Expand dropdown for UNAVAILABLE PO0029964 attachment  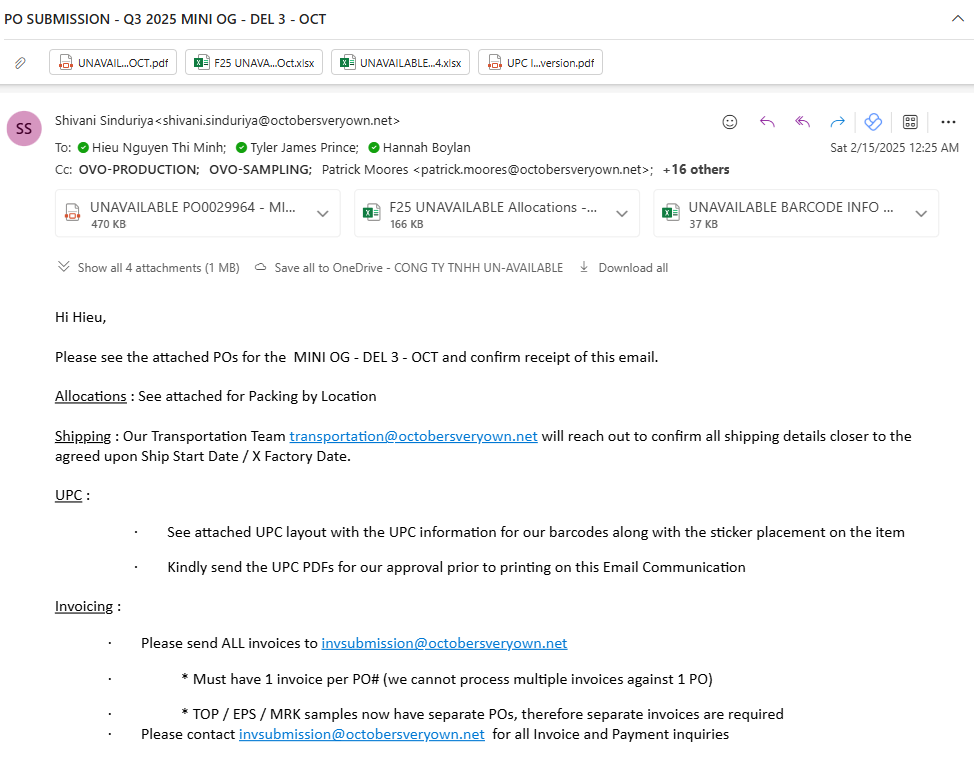click(322, 214)
